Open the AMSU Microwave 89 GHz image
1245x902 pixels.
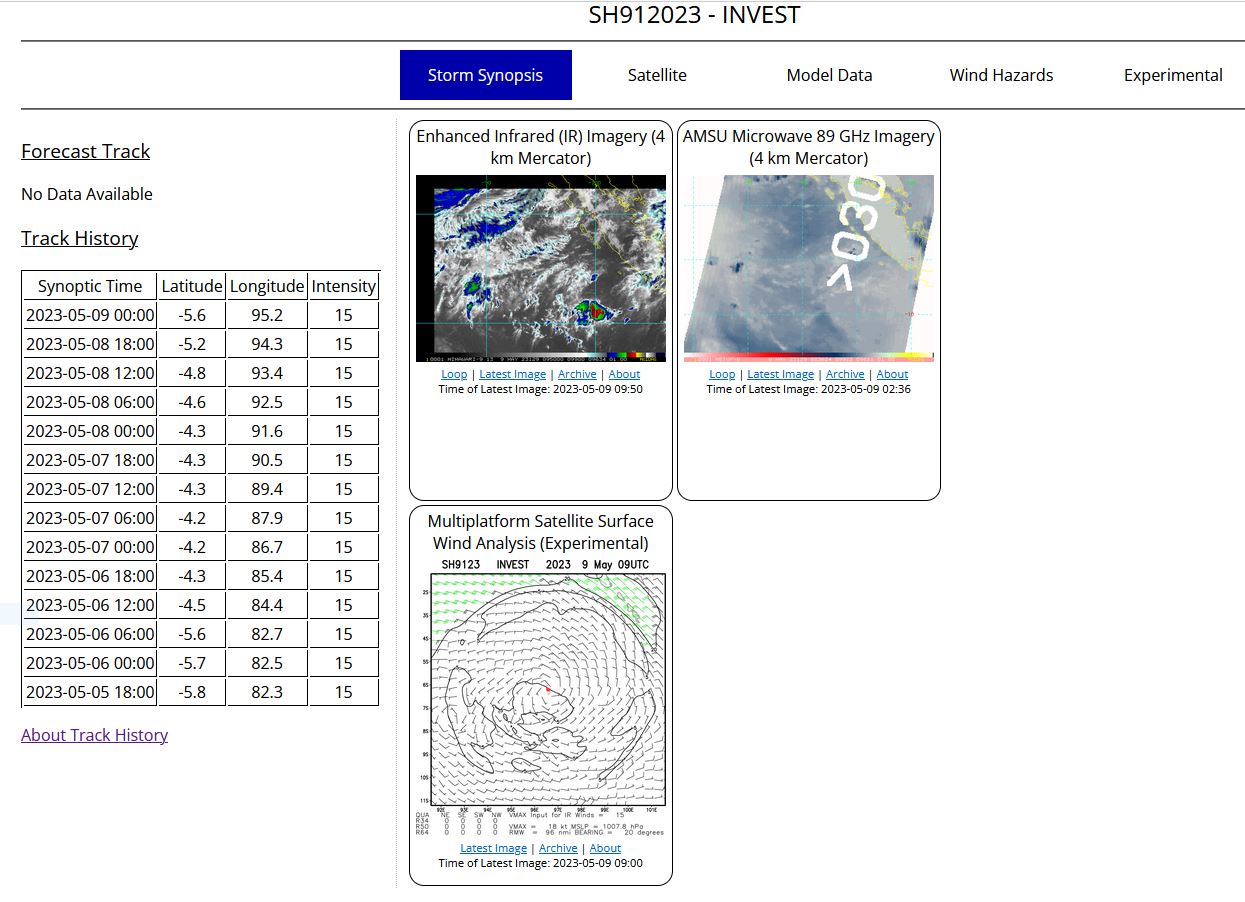click(x=808, y=268)
